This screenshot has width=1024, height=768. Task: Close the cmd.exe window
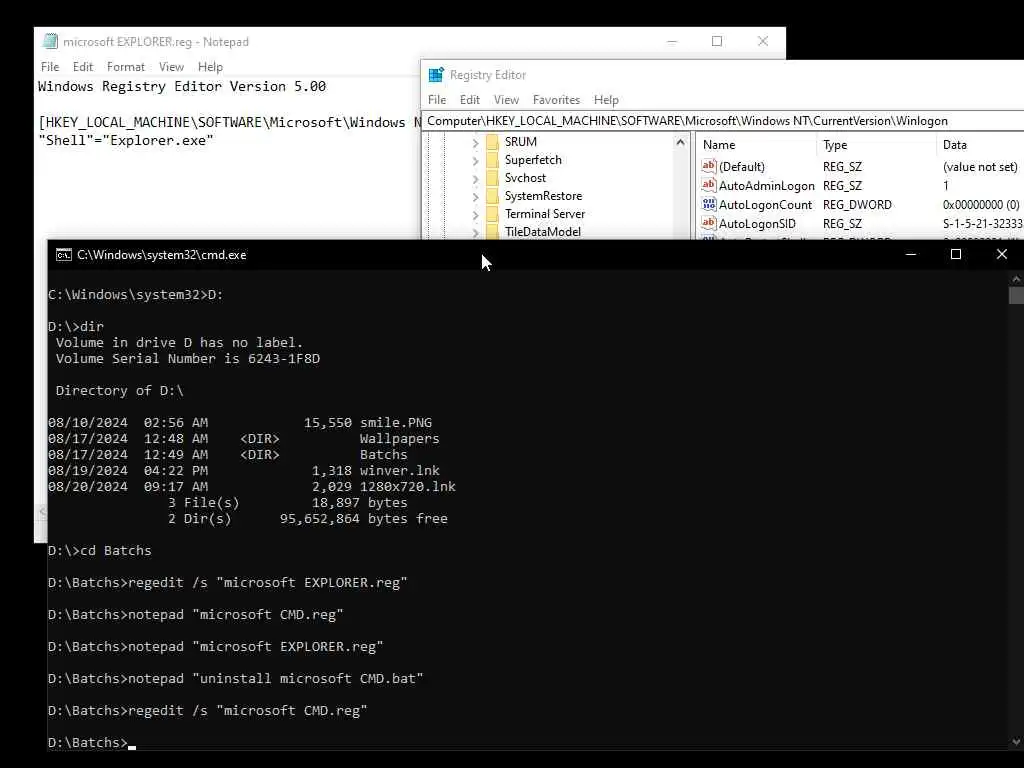coord(1001,254)
